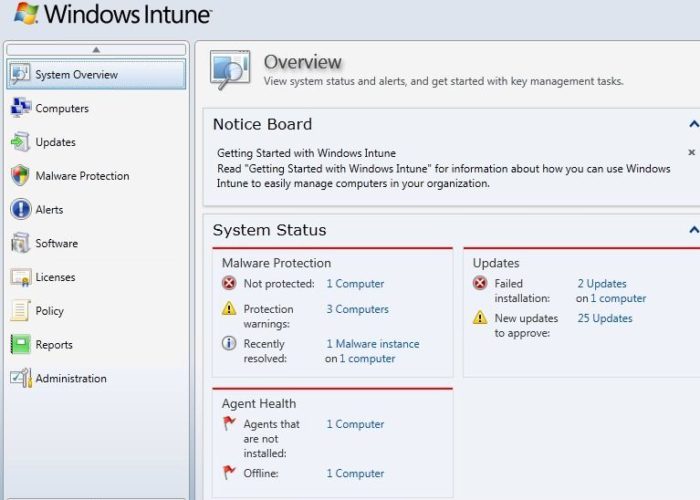Open the 25 Updates to approve link
Screen dimensions: 700x500
(605, 318)
